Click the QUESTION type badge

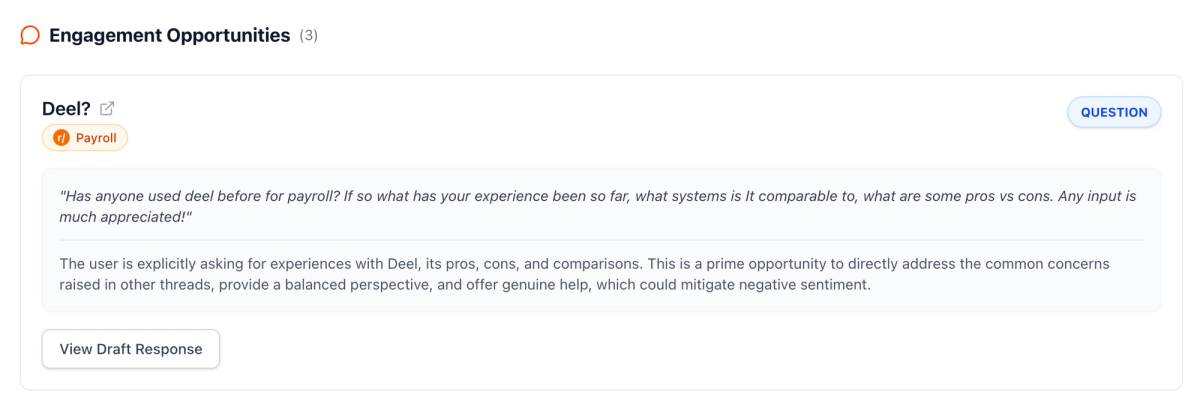click(x=1114, y=113)
